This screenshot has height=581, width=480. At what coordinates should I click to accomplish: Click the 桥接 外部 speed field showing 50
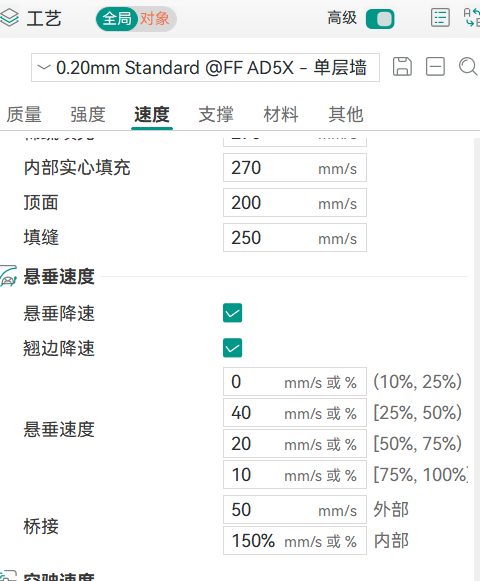(x=295, y=509)
